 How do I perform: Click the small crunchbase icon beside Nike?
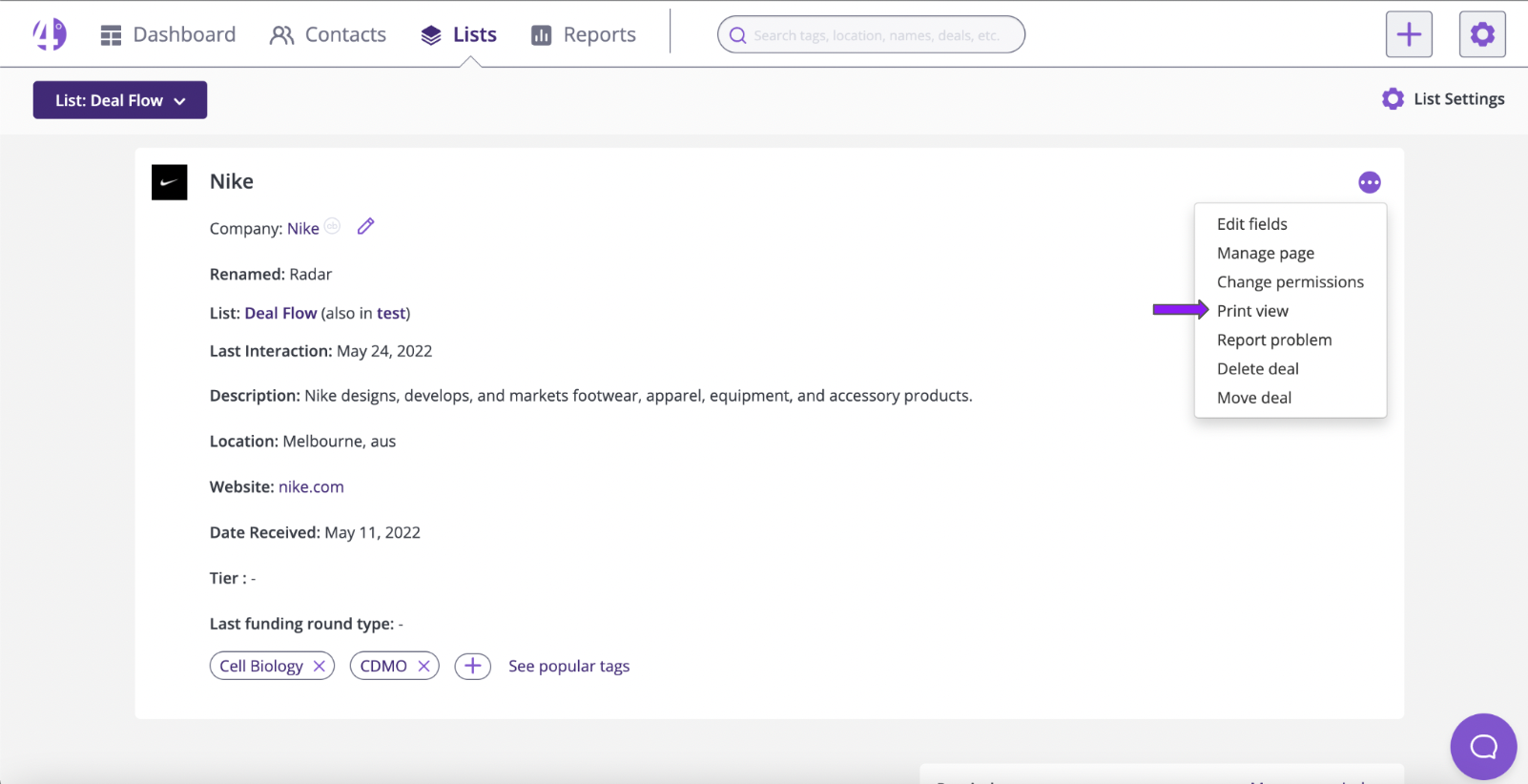pyautogui.click(x=332, y=226)
